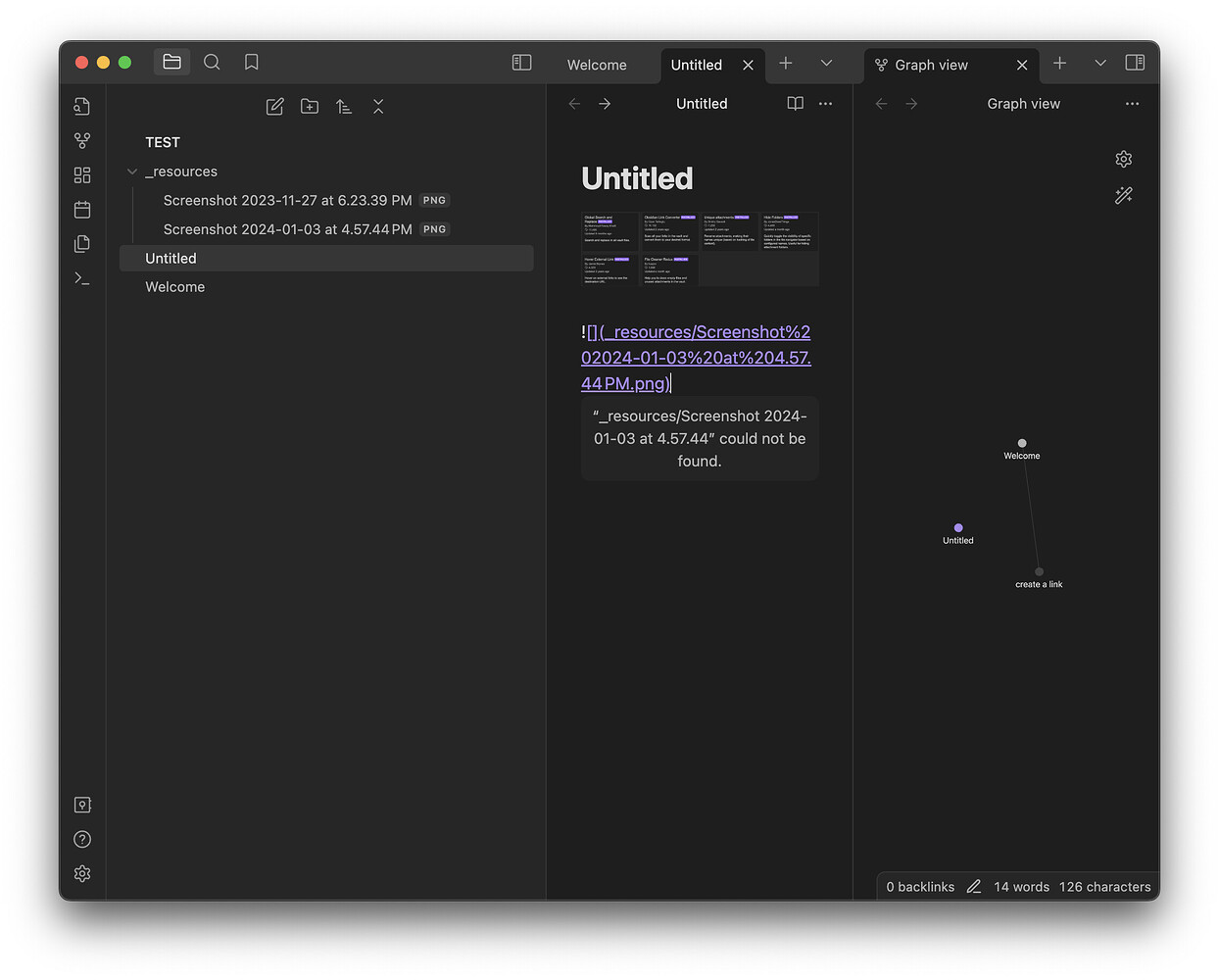The image size is (1219, 980).
Task: Click the new folder icon above the file list
Action: click(x=310, y=106)
